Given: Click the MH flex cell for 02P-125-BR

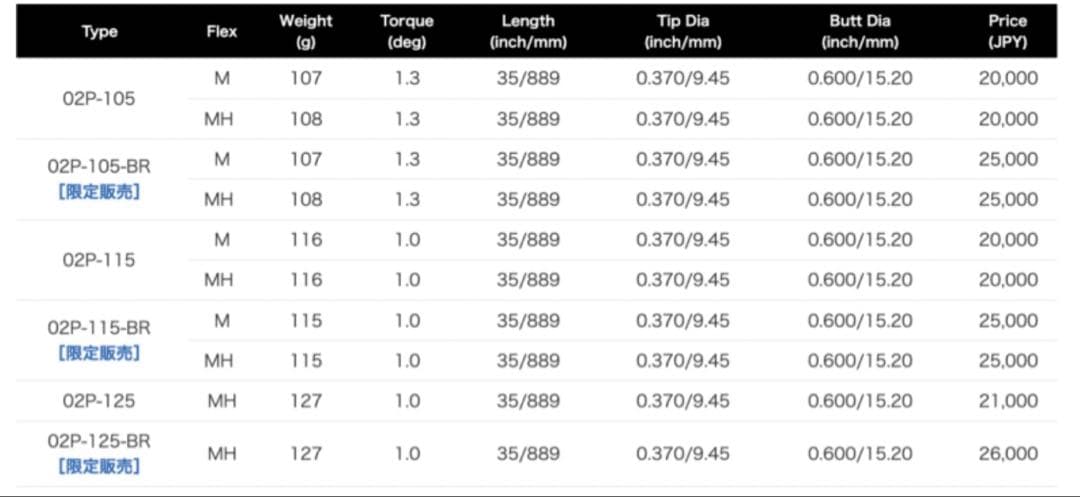Looking at the screenshot, I should pos(220,453).
